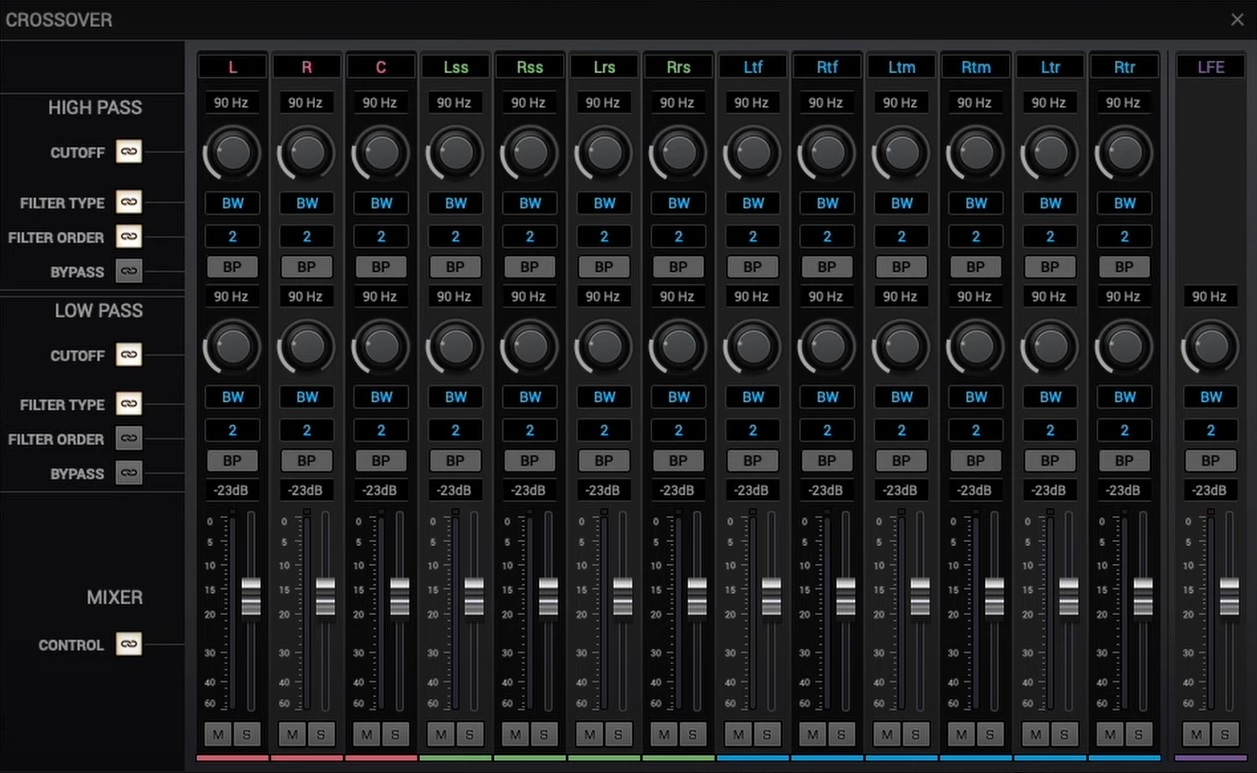The width and height of the screenshot is (1257, 773).
Task: Click L channel high pass cutoff knob
Action: 232,152
